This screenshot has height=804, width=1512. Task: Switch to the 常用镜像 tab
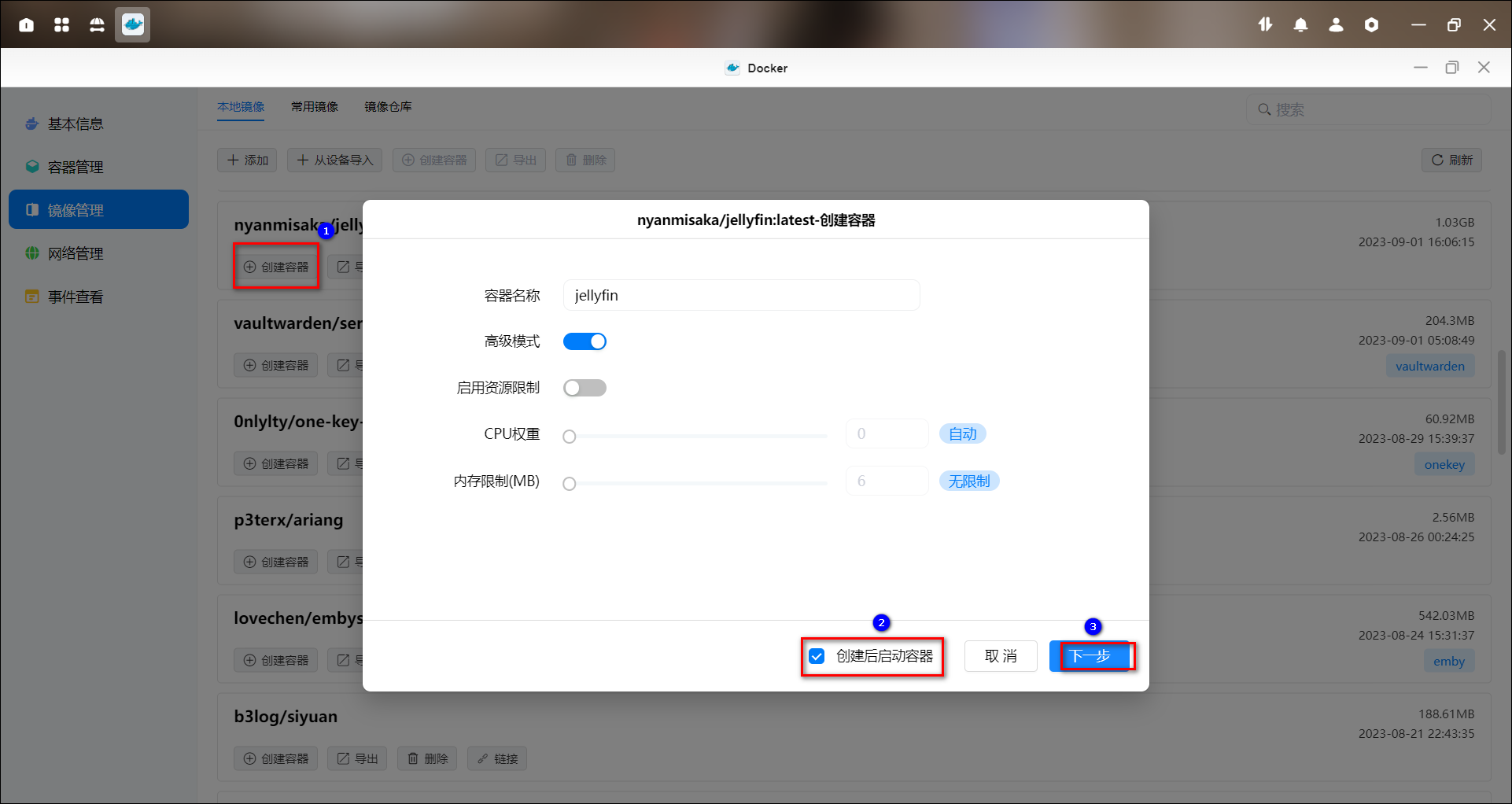pos(315,106)
